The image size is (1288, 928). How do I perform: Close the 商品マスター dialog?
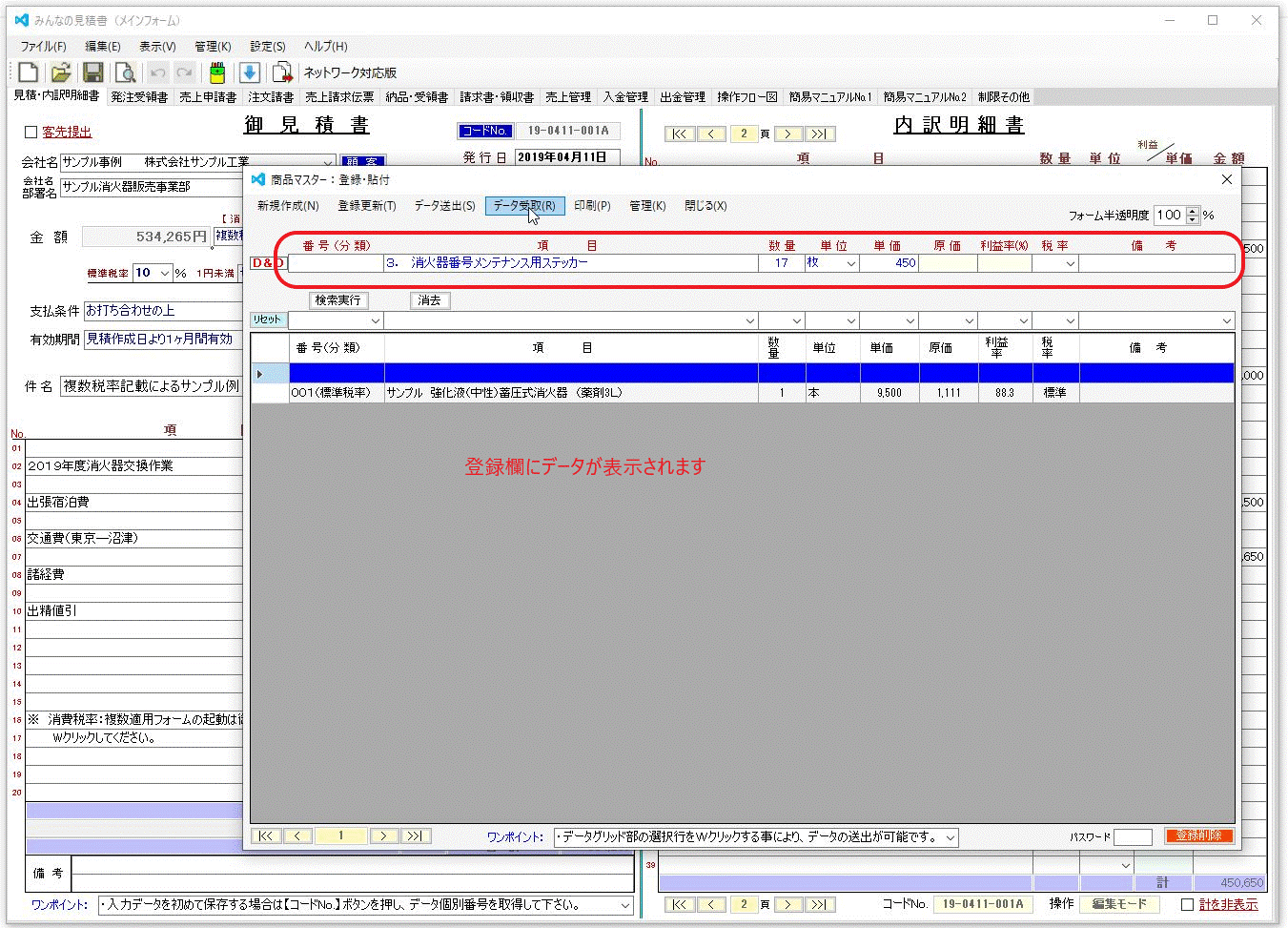1227,179
